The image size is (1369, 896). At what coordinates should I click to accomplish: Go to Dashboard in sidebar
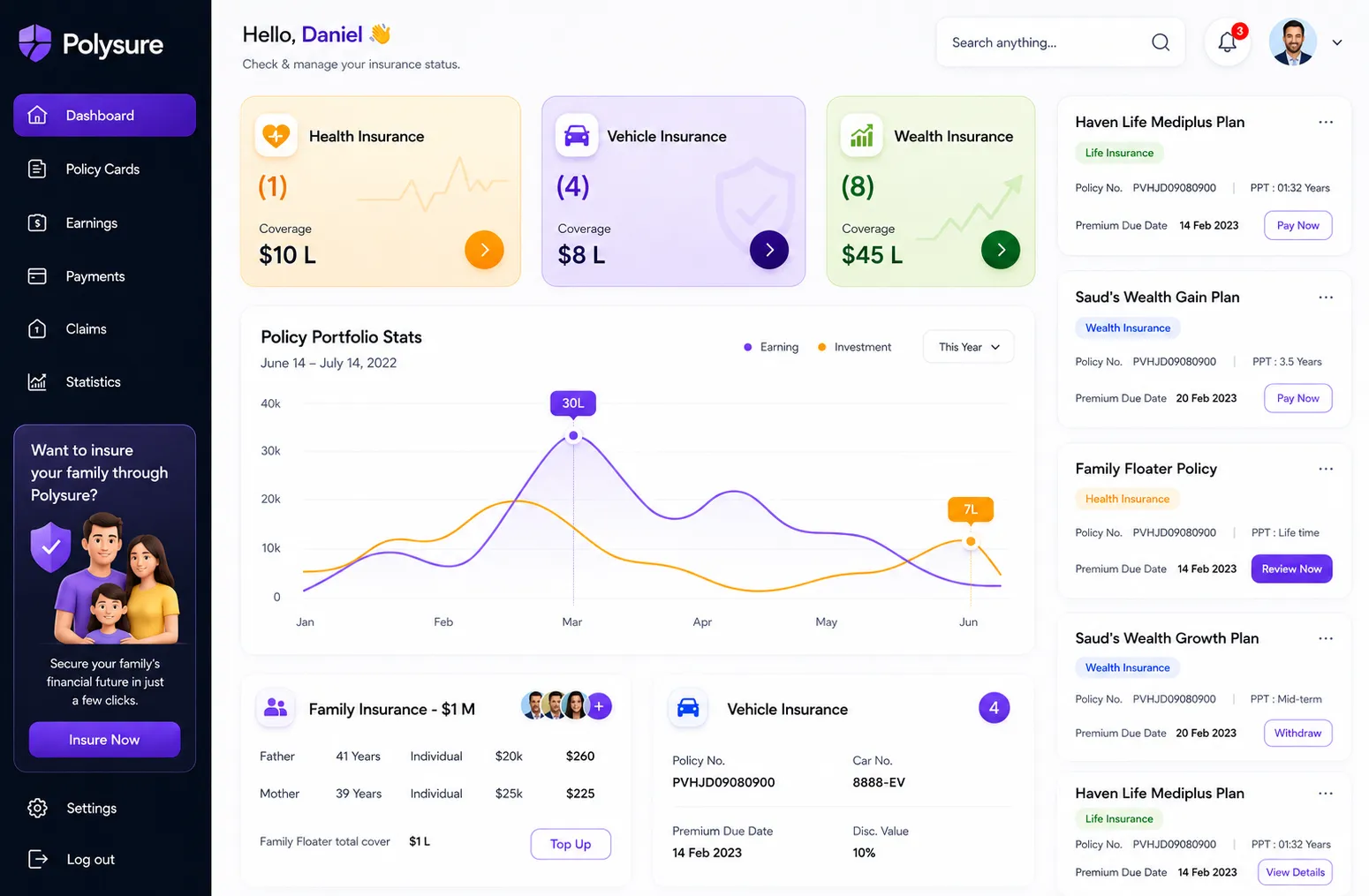pos(104,115)
